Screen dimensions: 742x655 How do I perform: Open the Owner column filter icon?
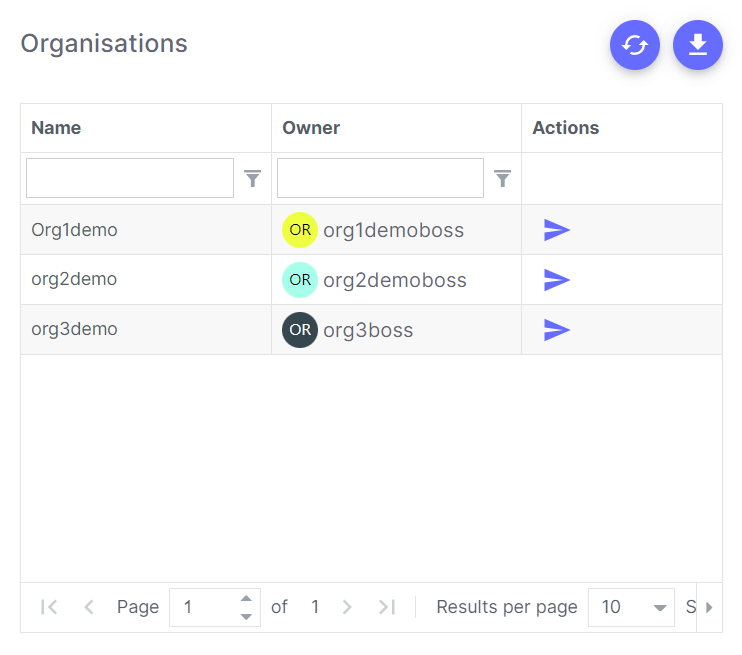503,178
